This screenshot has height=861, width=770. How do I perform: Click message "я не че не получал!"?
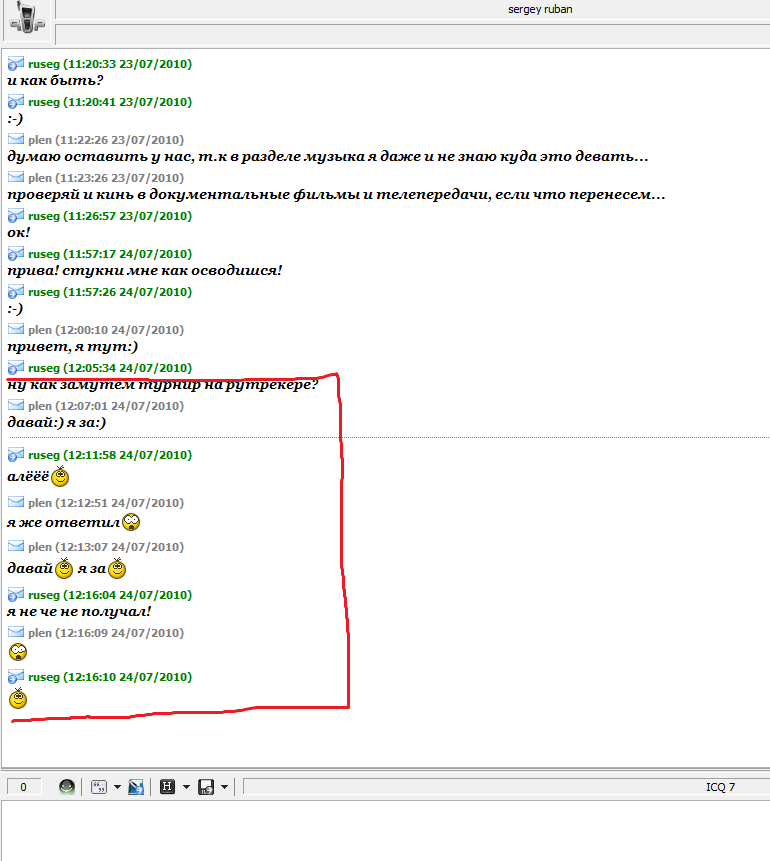pyautogui.click(x=79, y=612)
